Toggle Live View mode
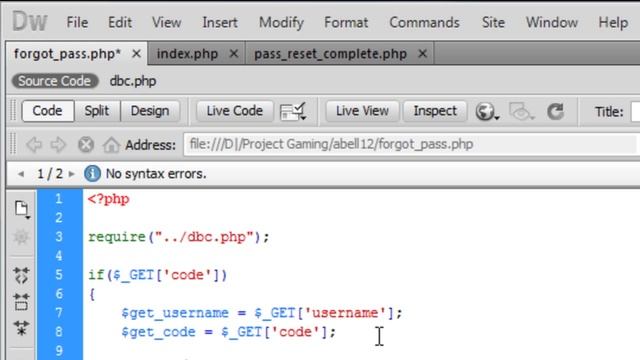This screenshot has width=640, height=360. pyautogui.click(x=362, y=111)
